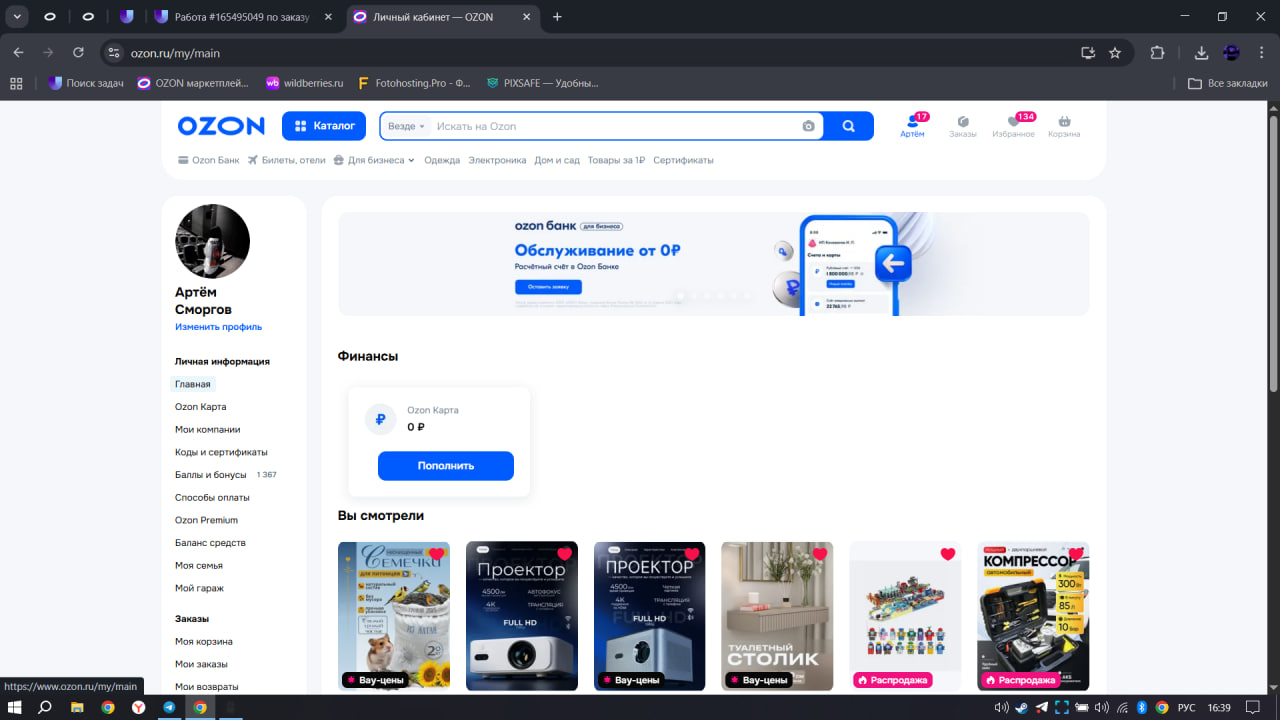Unfavorite the Семечки product with heart

tap(436, 555)
